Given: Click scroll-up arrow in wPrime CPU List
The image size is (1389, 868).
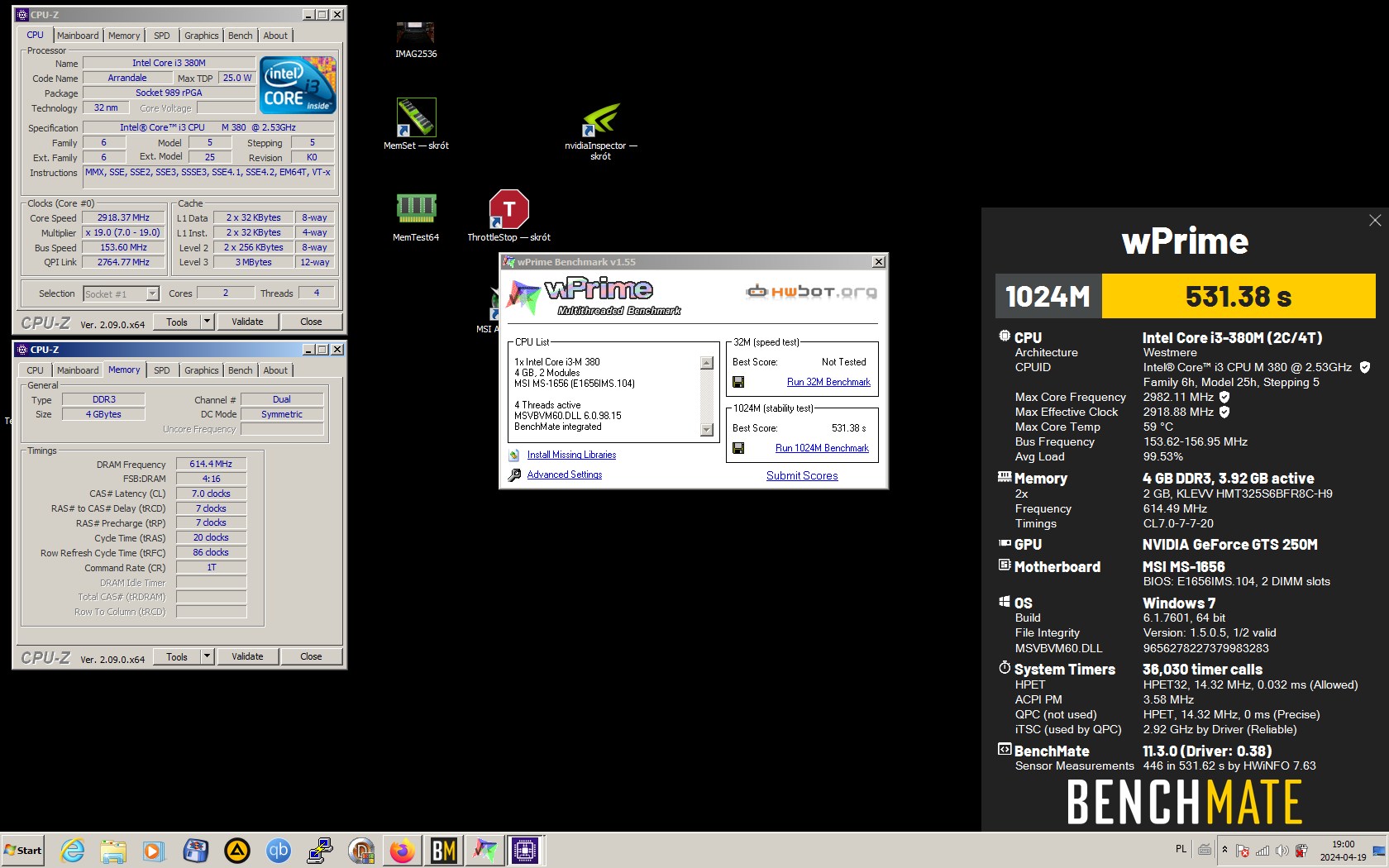Looking at the screenshot, I should tap(707, 363).
